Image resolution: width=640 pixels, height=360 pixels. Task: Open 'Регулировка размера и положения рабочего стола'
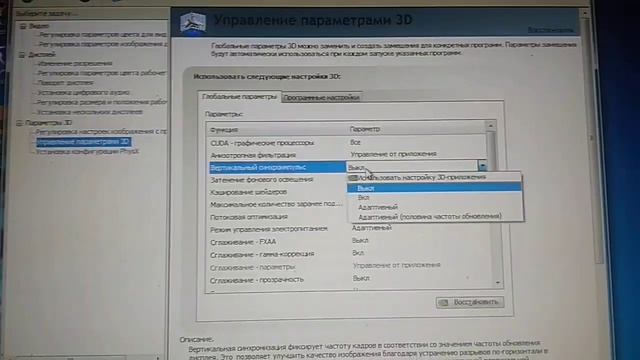coord(102,102)
